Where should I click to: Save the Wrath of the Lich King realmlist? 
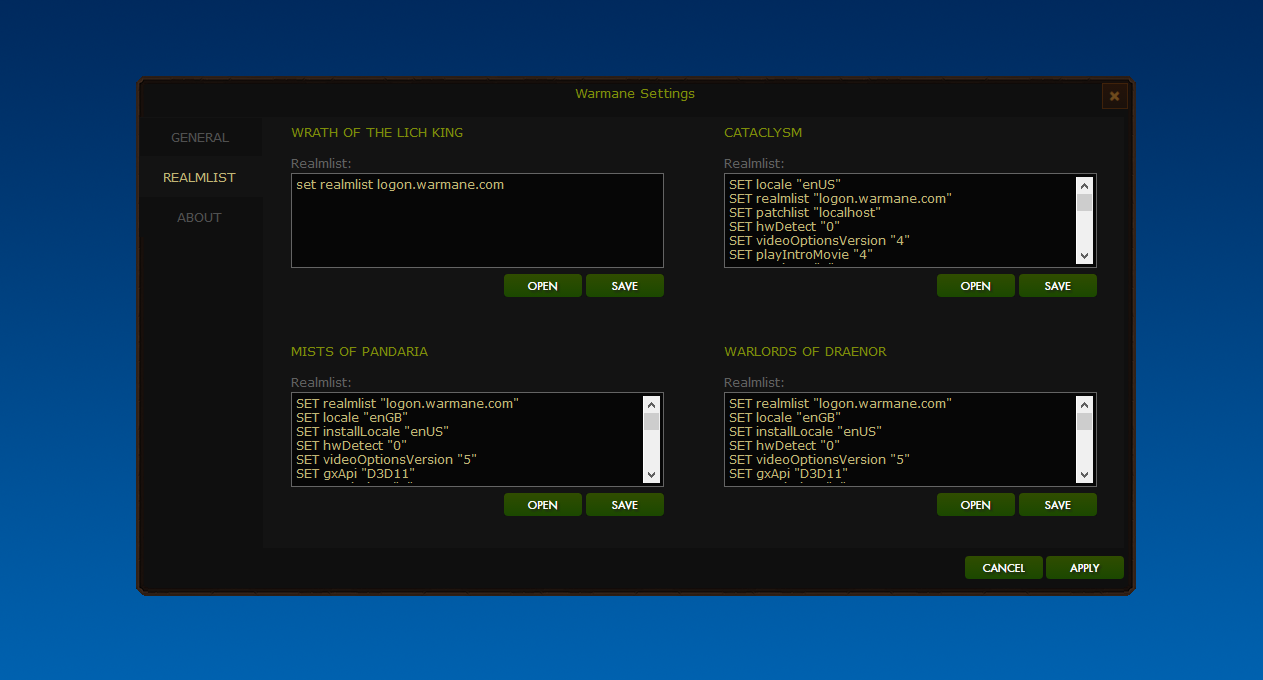(x=624, y=286)
